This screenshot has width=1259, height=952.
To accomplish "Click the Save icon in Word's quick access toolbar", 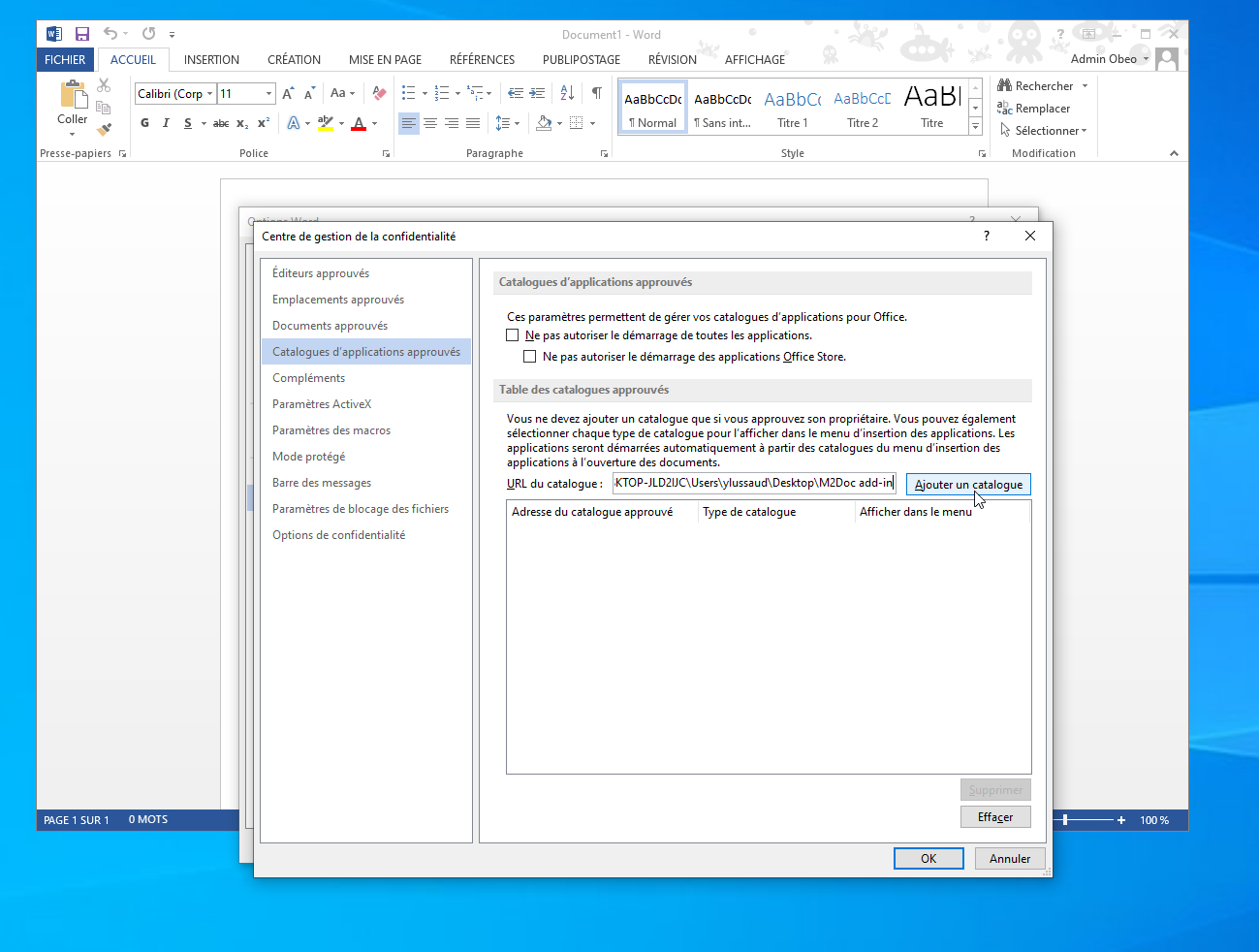I will (82, 34).
